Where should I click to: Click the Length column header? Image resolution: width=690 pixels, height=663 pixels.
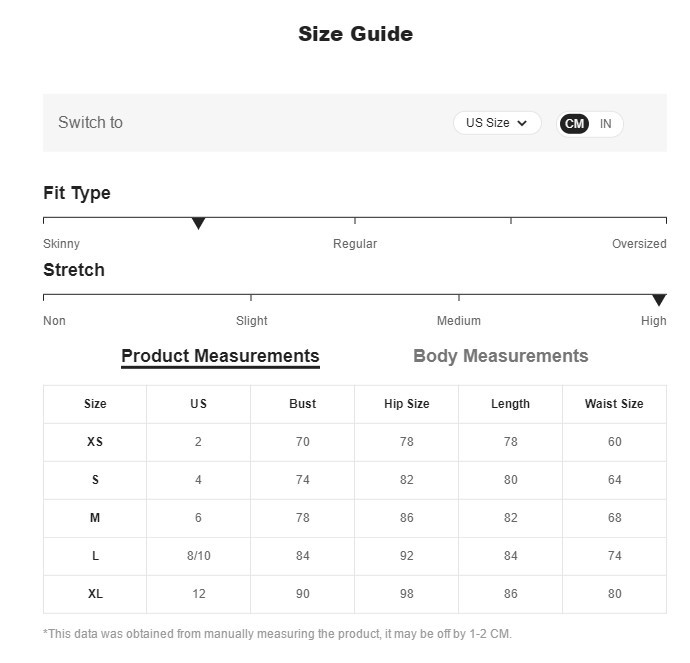510,404
